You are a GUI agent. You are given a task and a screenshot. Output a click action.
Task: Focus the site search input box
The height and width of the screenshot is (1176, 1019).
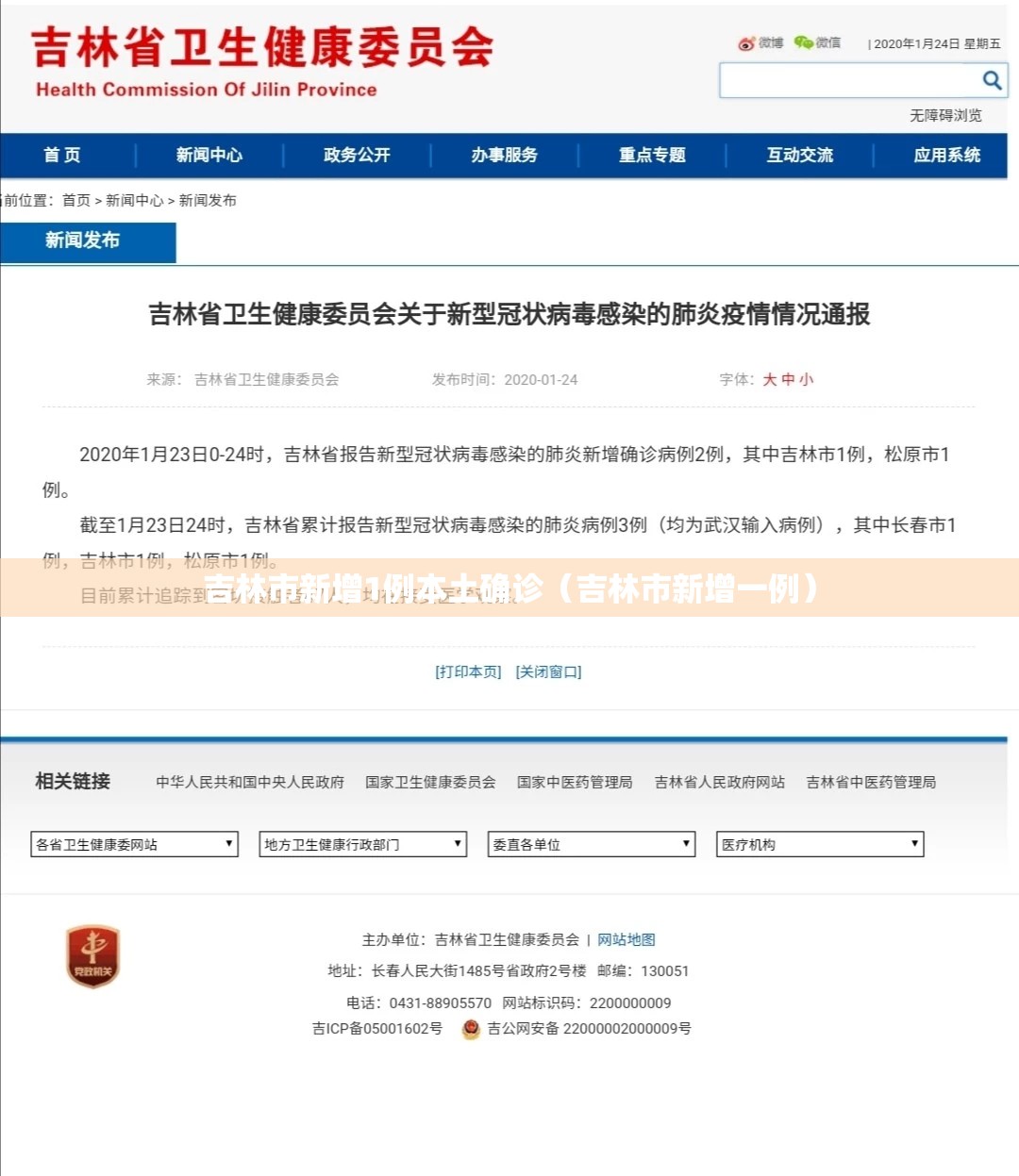(849, 80)
